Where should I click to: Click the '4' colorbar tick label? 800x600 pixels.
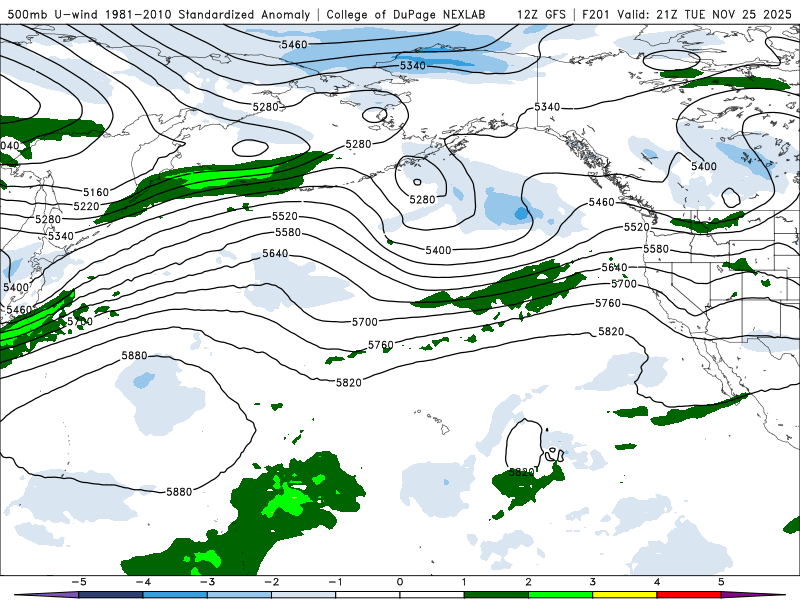657,582
